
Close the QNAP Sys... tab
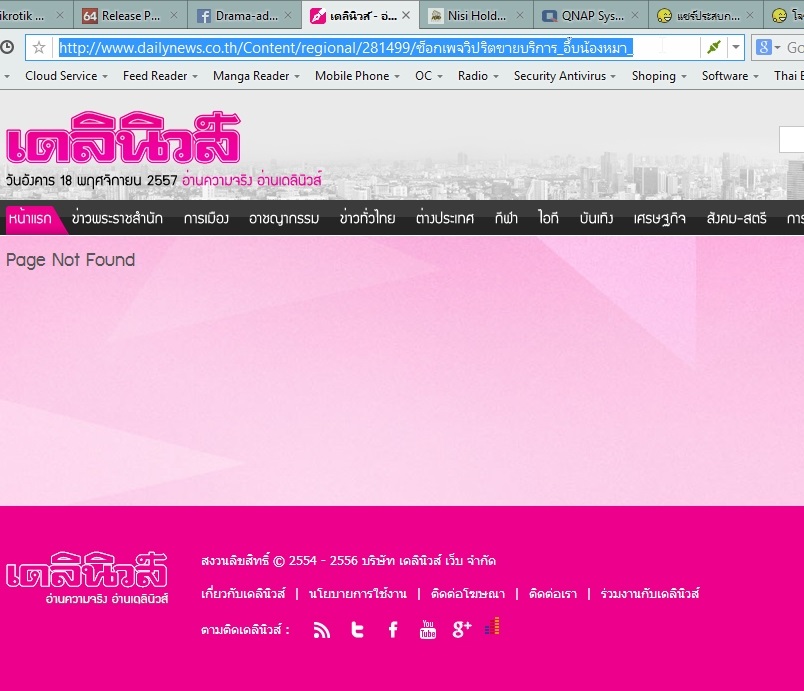[x=635, y=15]
